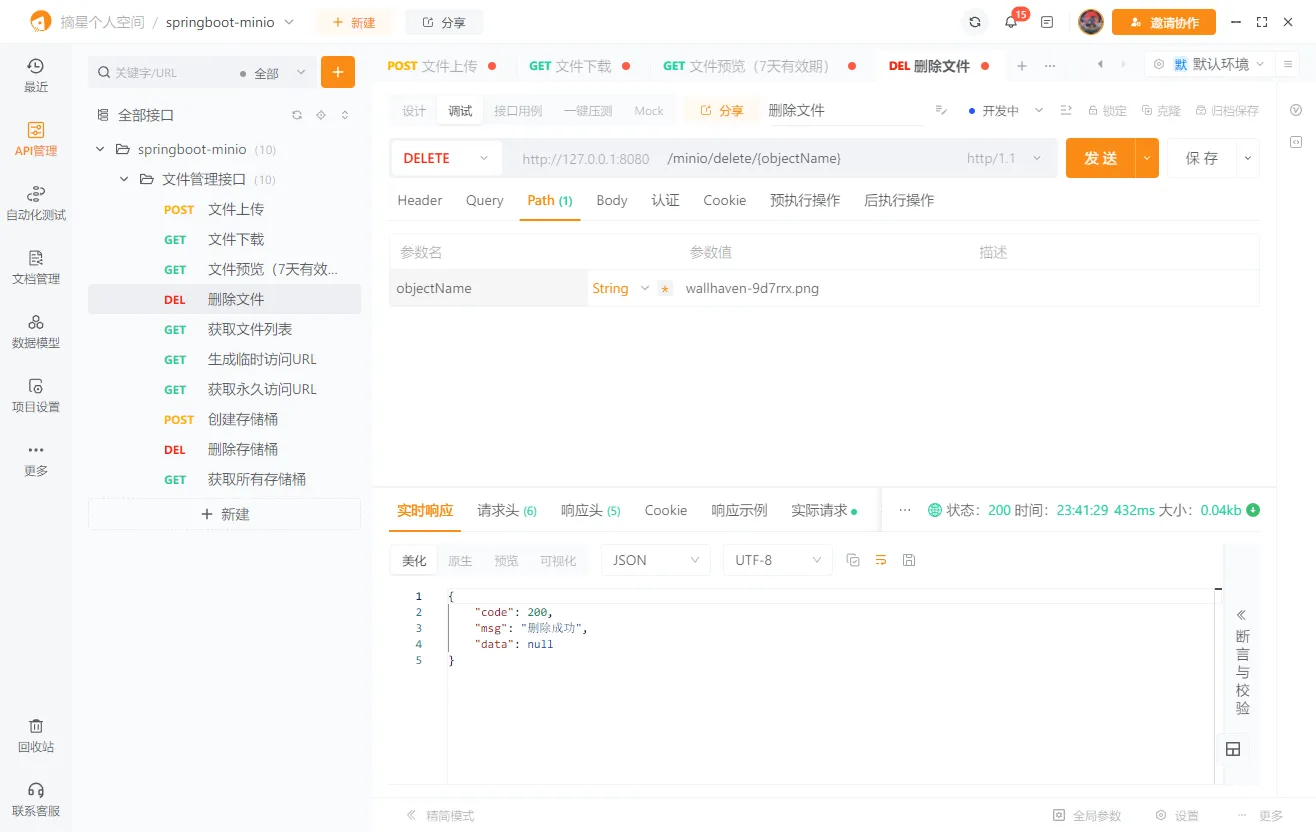
Task: Open the 全部 filter dropdown in search
Action: (274, 73)
